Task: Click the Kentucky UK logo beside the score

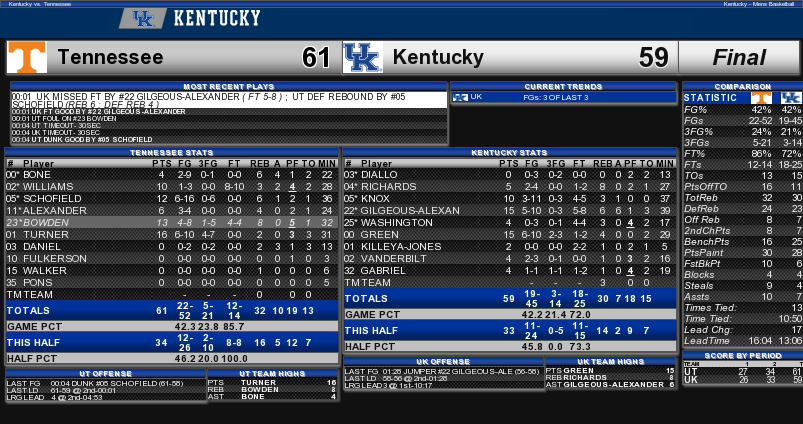Action: pyautogui.click(x=362, y=57)
